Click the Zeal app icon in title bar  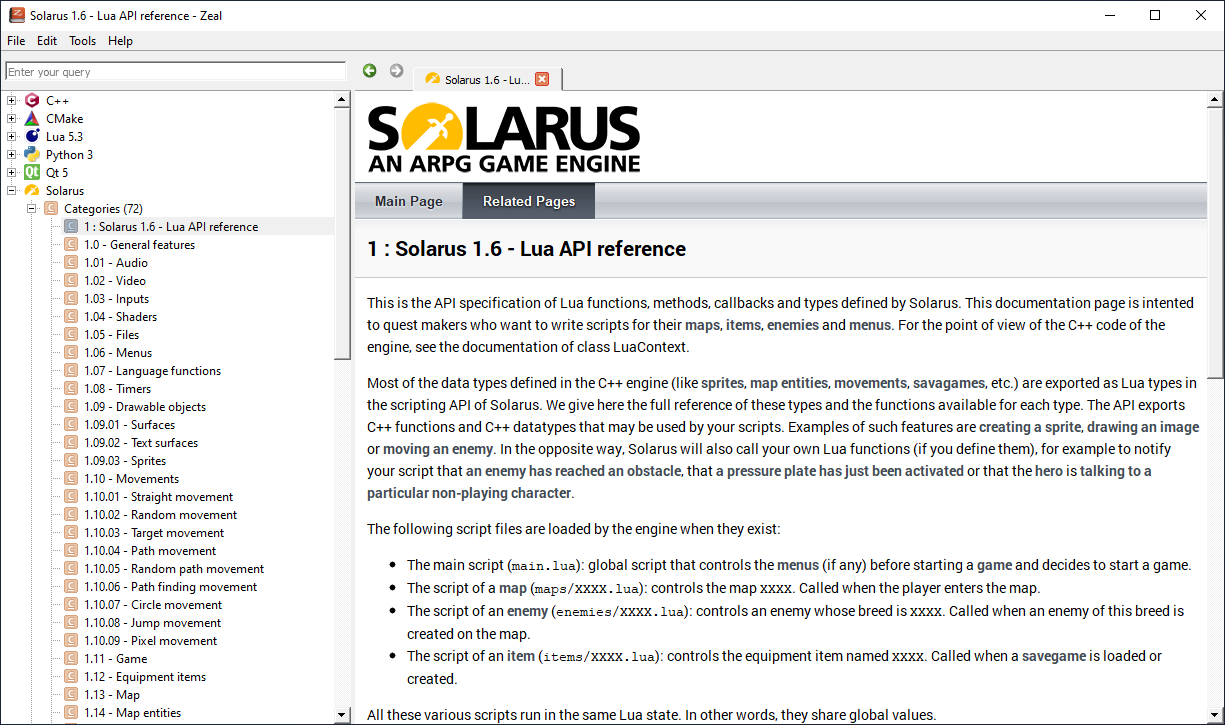point(16,15)
